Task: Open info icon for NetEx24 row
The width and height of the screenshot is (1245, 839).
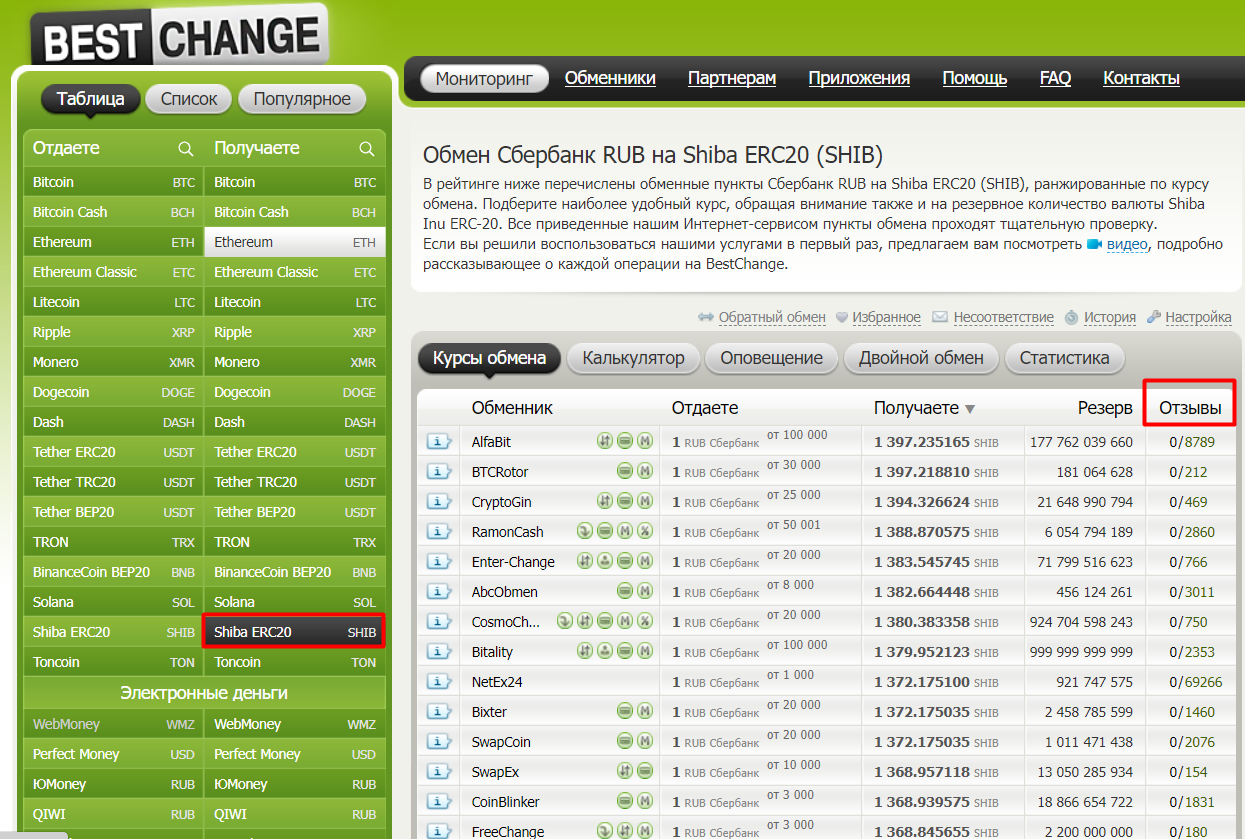Action: click(439, 682)
